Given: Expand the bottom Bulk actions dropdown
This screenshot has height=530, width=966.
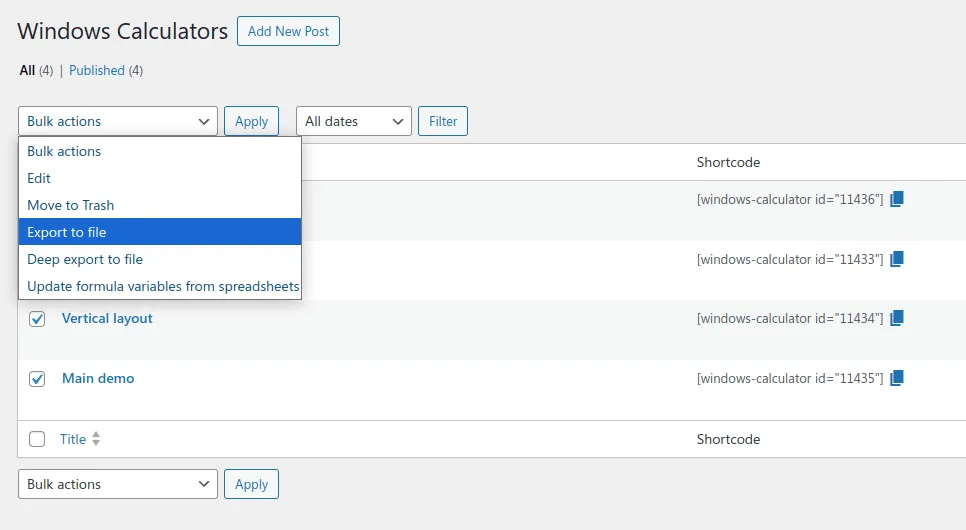Looking at the screenshot, I should pyautogui.click(x=118, y=484).
